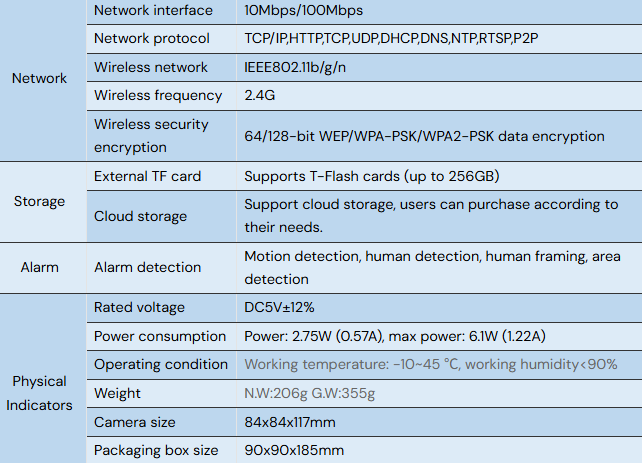Click the Wireless security encryption label

click(x=151, y=136)
